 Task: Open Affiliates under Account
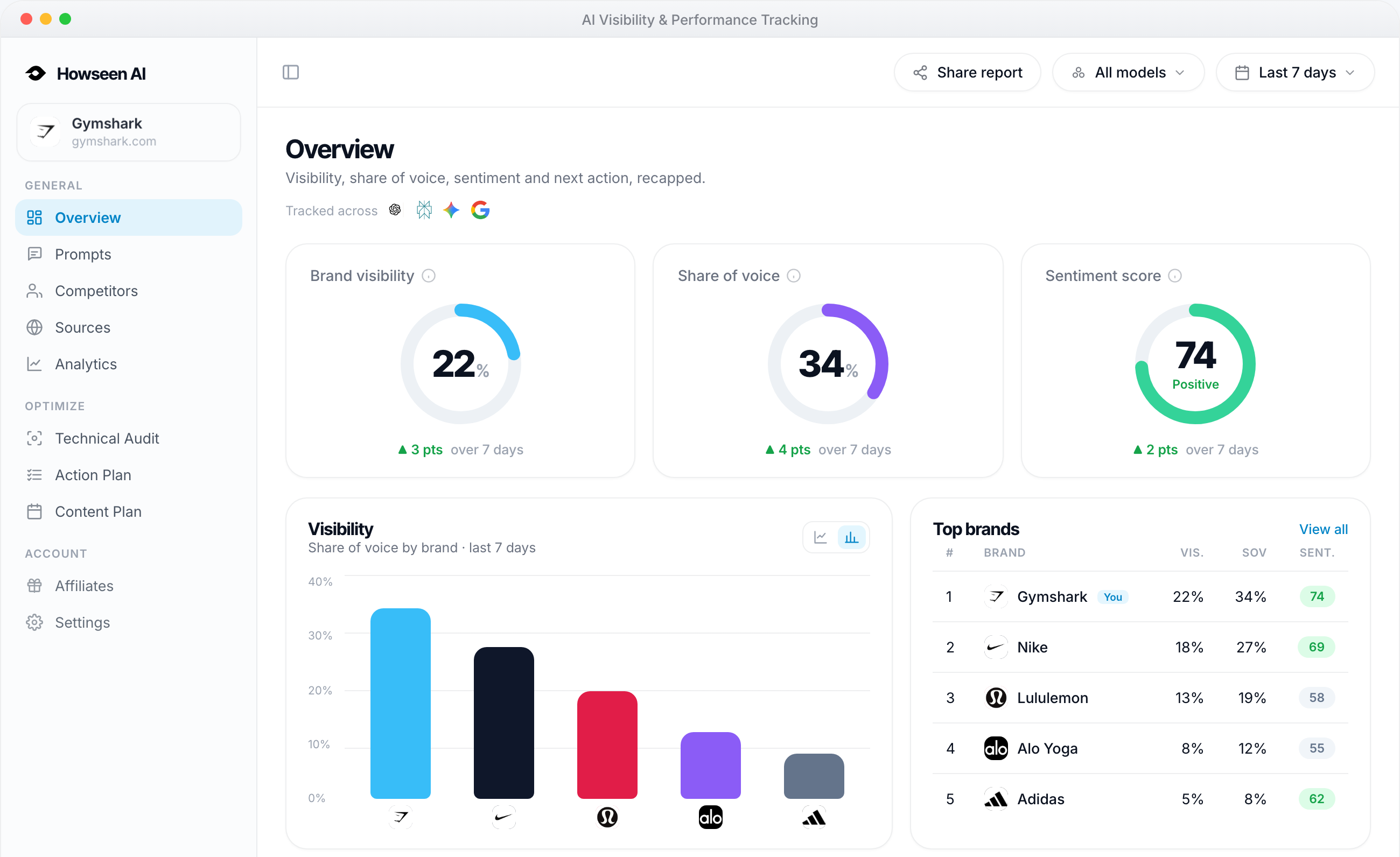(129, 586)
